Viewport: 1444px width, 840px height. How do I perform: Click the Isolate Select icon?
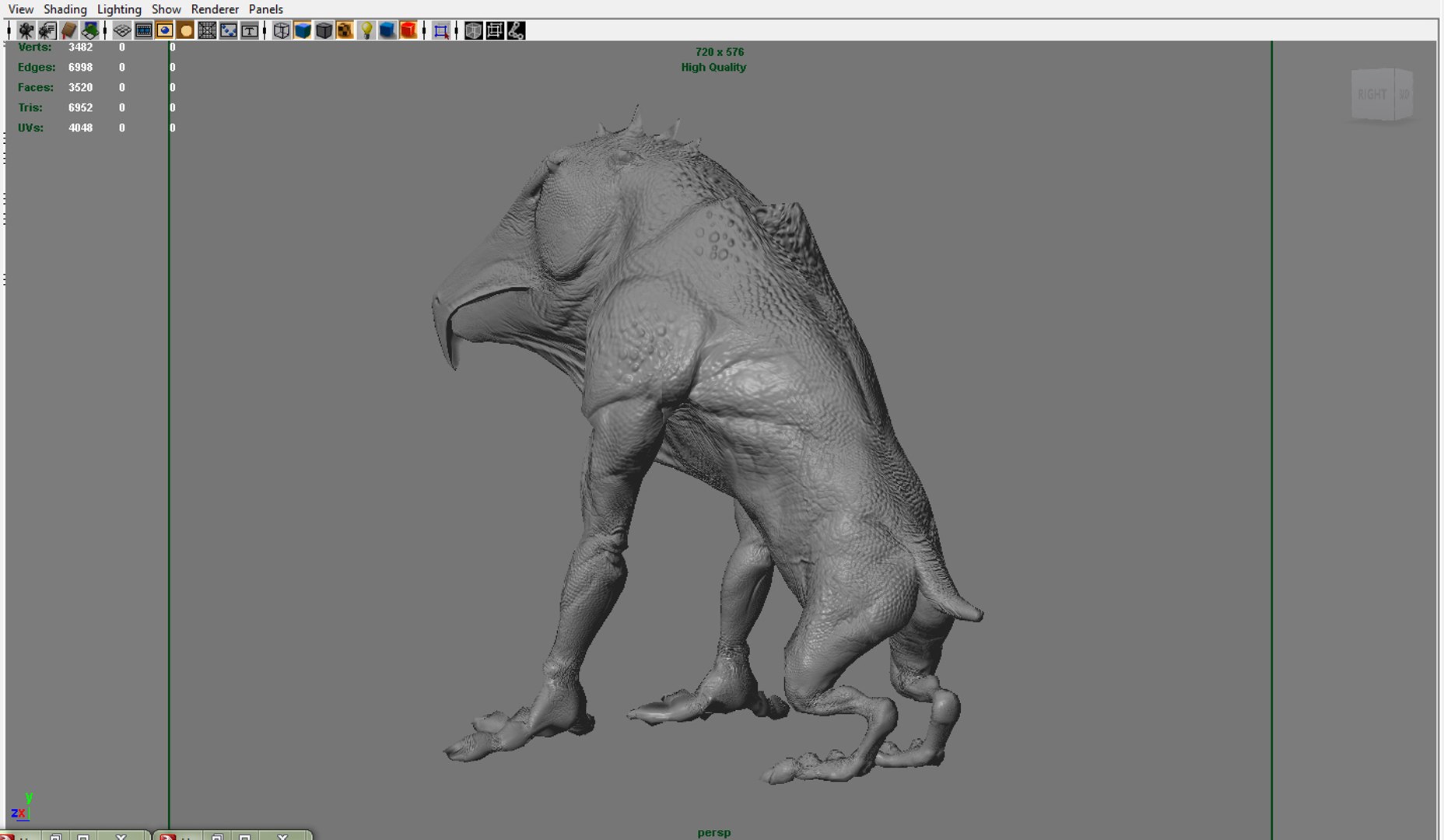[441, 30]
